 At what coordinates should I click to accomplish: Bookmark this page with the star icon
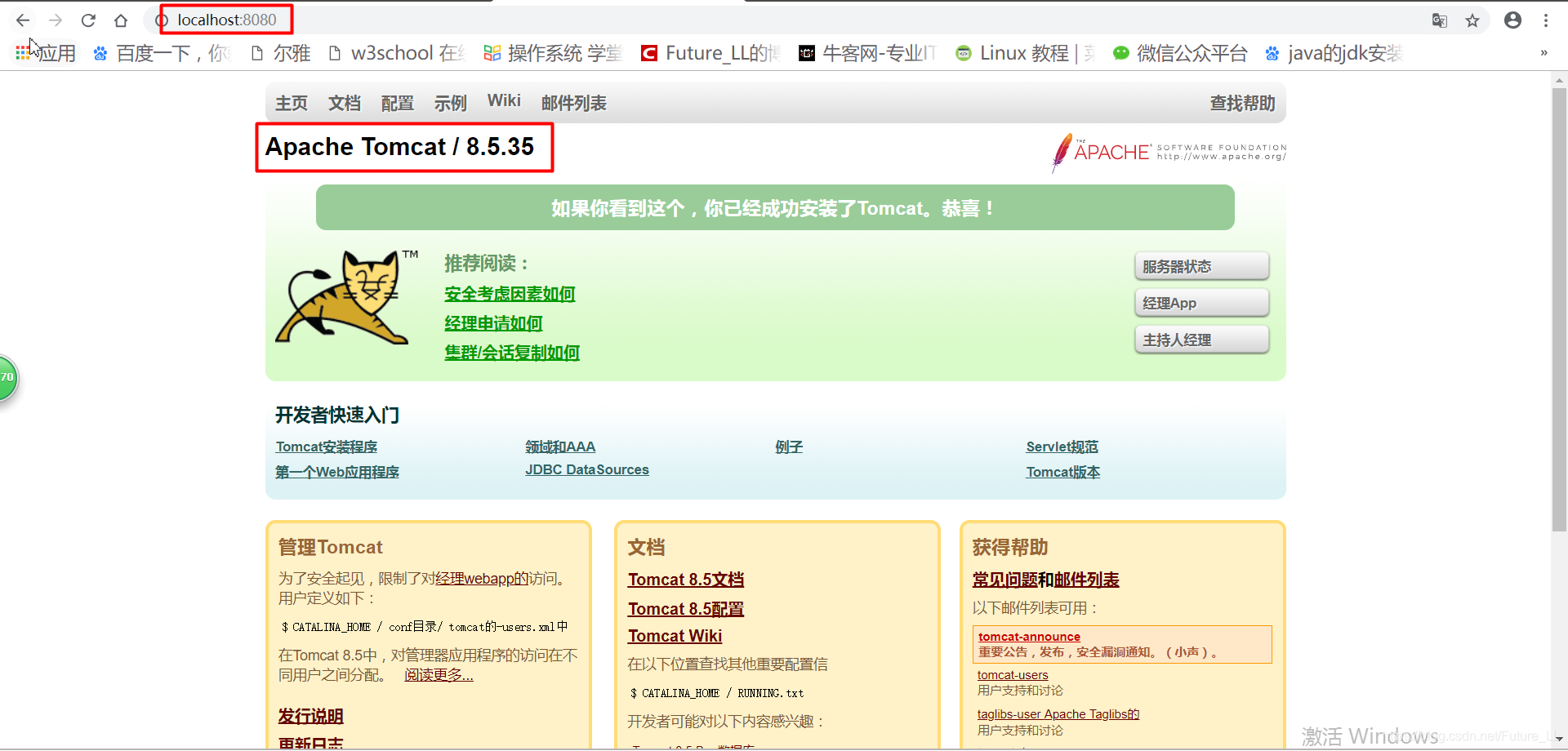coord(1472,20)
